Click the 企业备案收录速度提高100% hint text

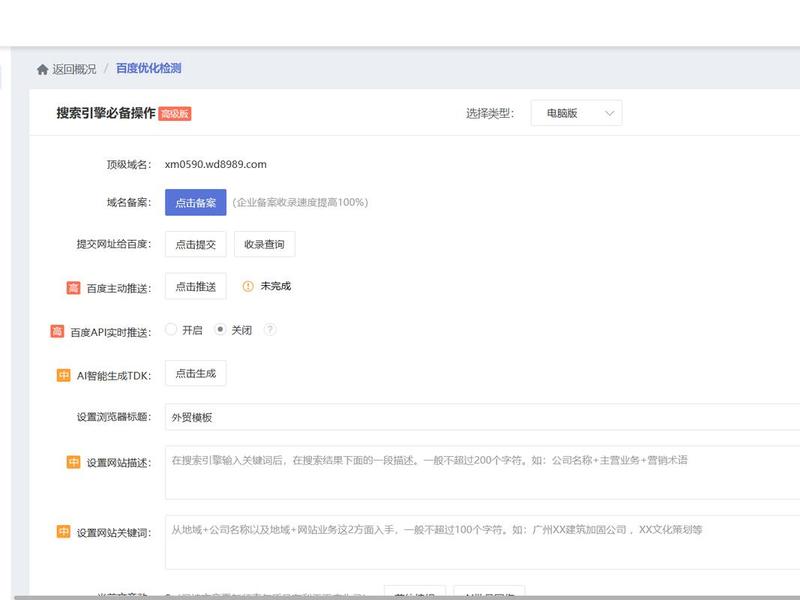click(x=300, y=203)
